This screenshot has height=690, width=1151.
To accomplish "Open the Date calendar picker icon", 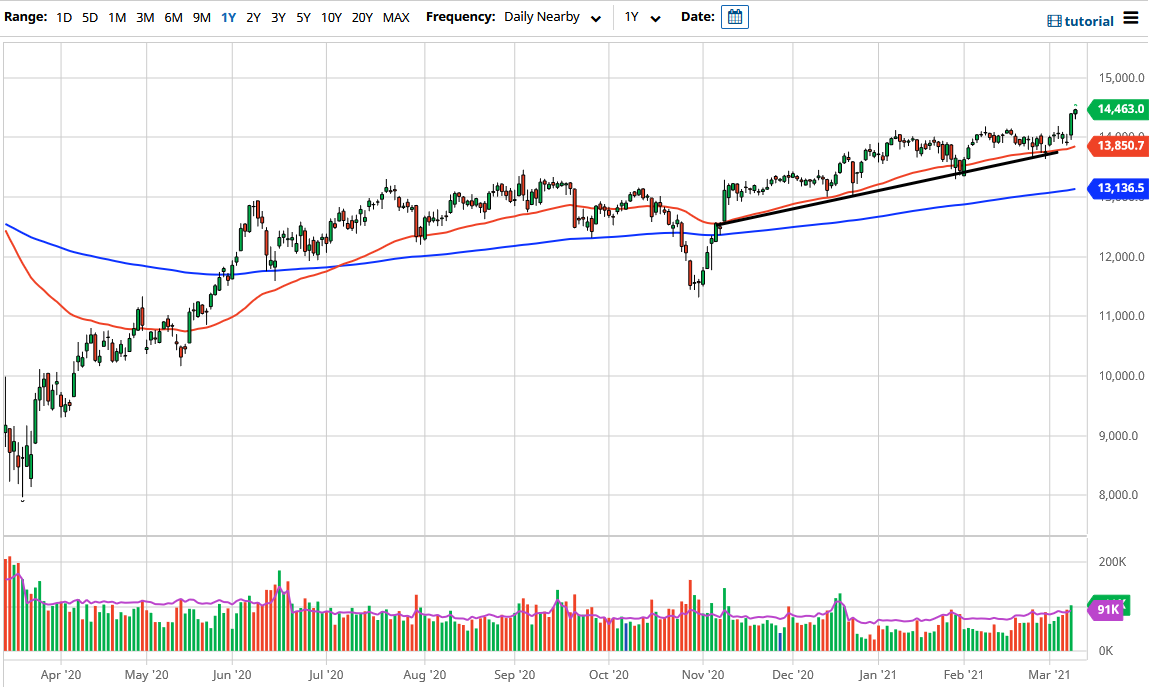I will 735,17.
